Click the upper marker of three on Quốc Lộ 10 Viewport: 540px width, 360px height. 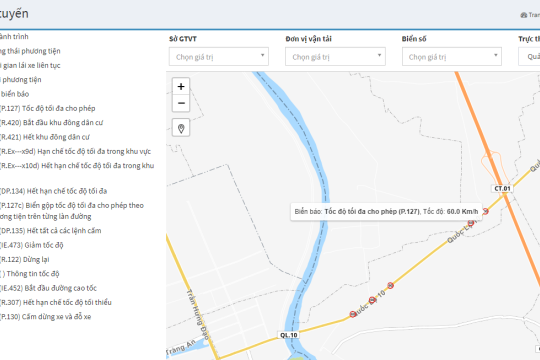[390, 285]
